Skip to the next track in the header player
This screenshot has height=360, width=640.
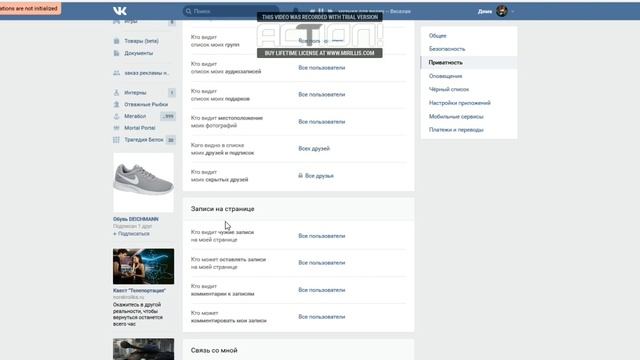[x=330, y=11]
